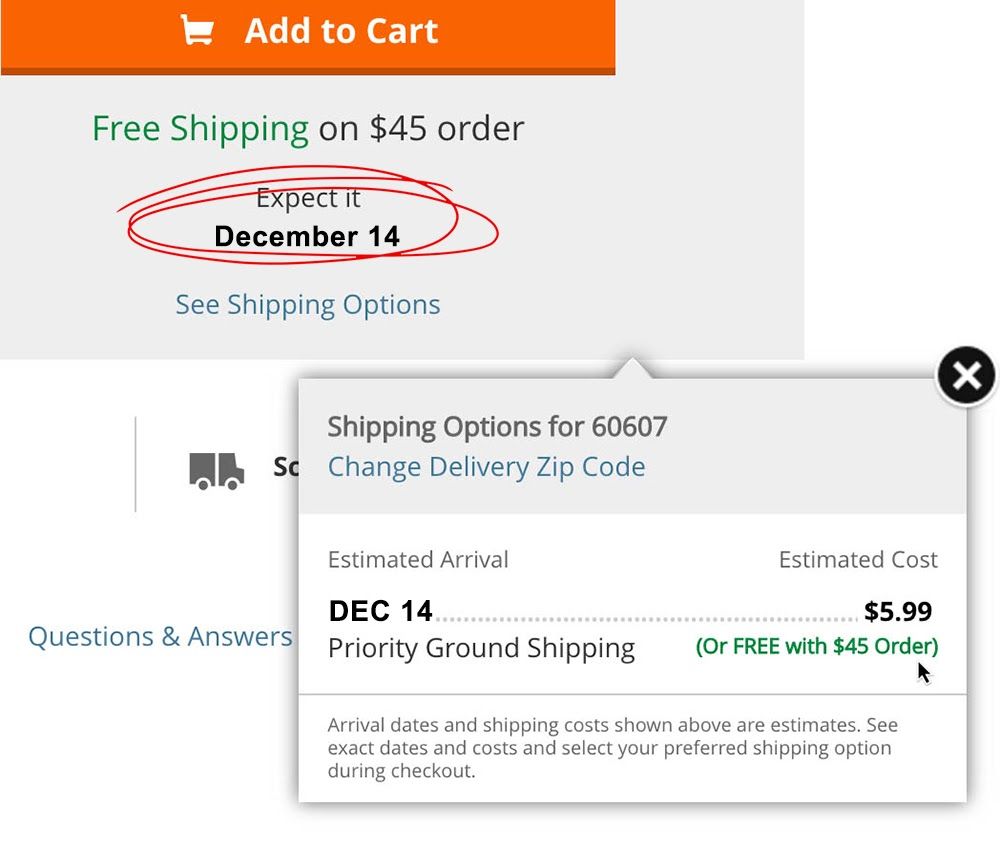Click the gray delivery truck icon

[216, 471]
